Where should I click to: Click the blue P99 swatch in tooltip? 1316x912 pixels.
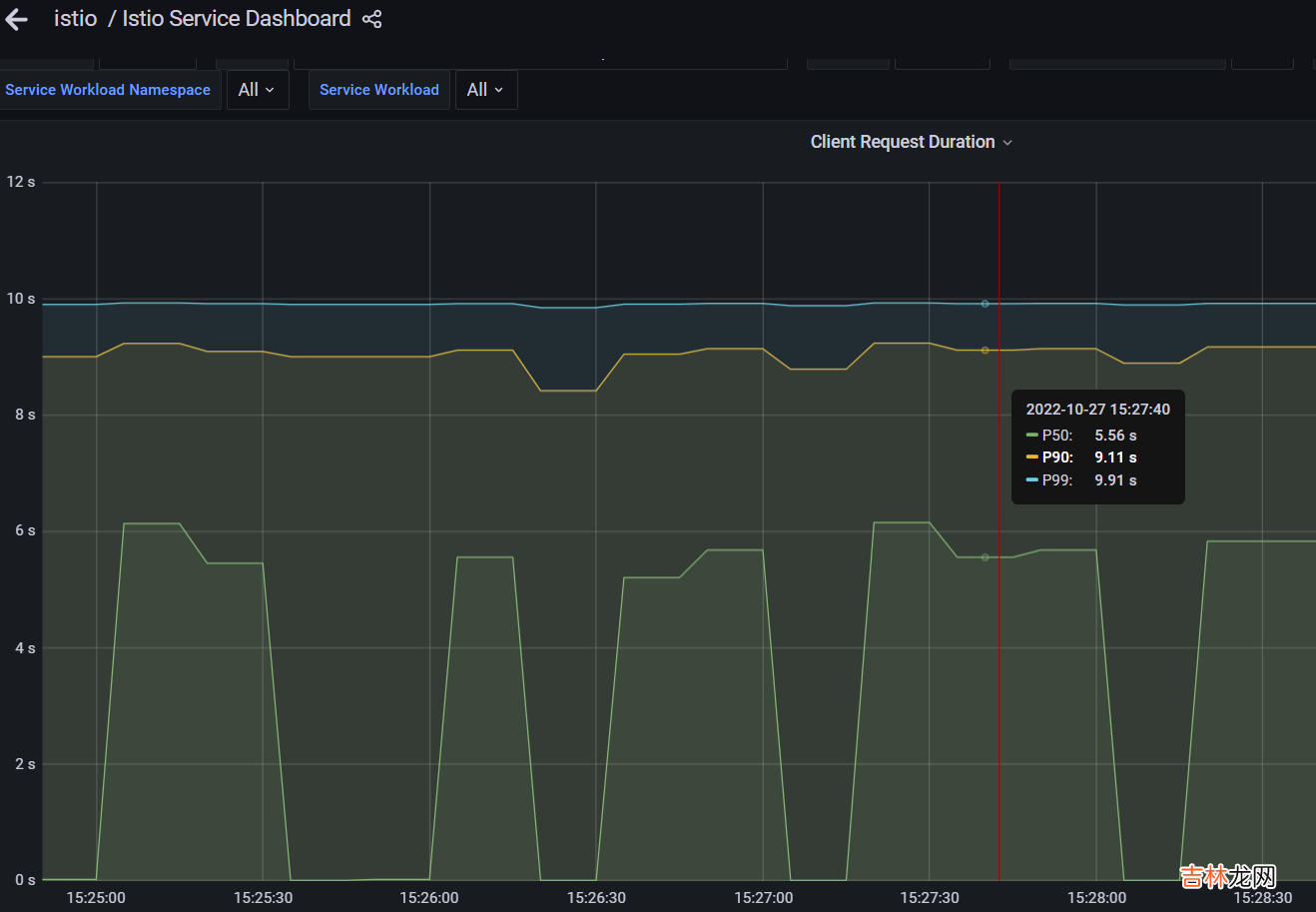pyautogui.click(x=1031, y=480)
